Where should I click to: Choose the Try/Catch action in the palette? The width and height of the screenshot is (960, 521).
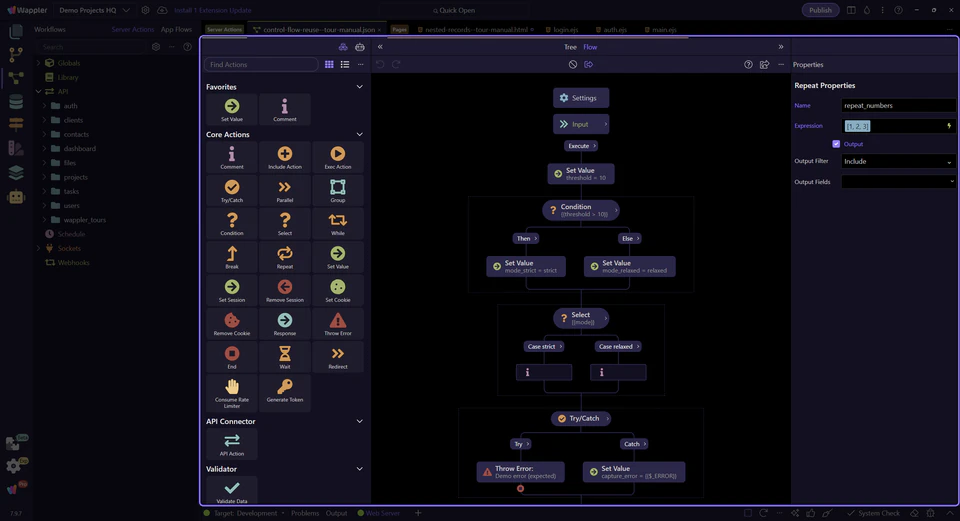[232, 191]
